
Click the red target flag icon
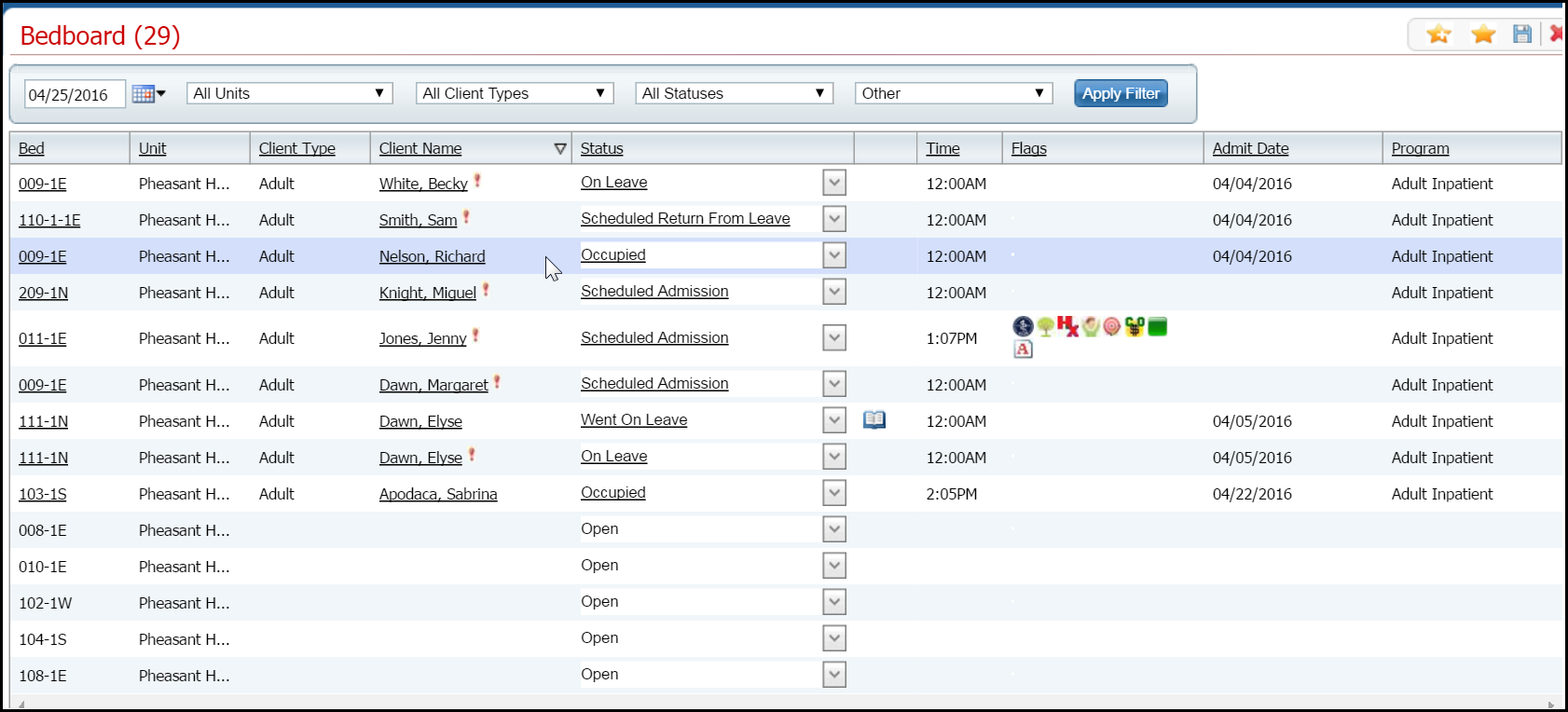point(1112,326)
